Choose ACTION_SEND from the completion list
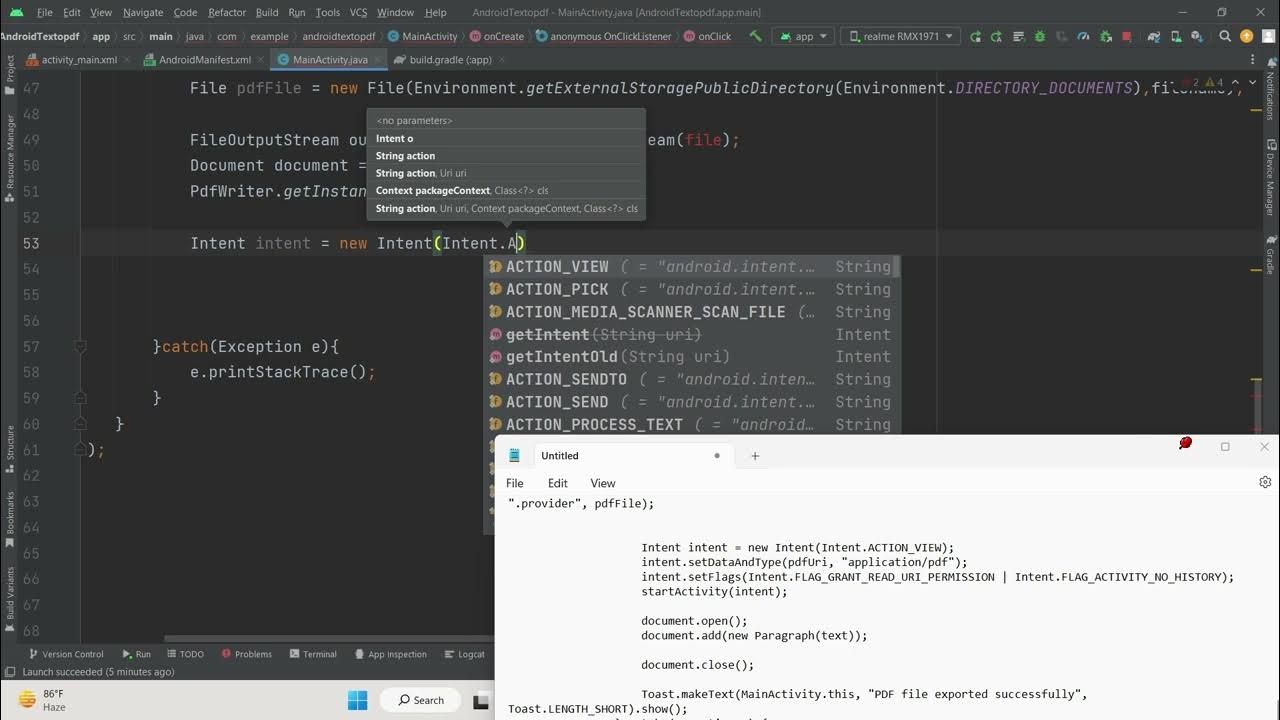Screen dimensions: 1280x720 557,402
